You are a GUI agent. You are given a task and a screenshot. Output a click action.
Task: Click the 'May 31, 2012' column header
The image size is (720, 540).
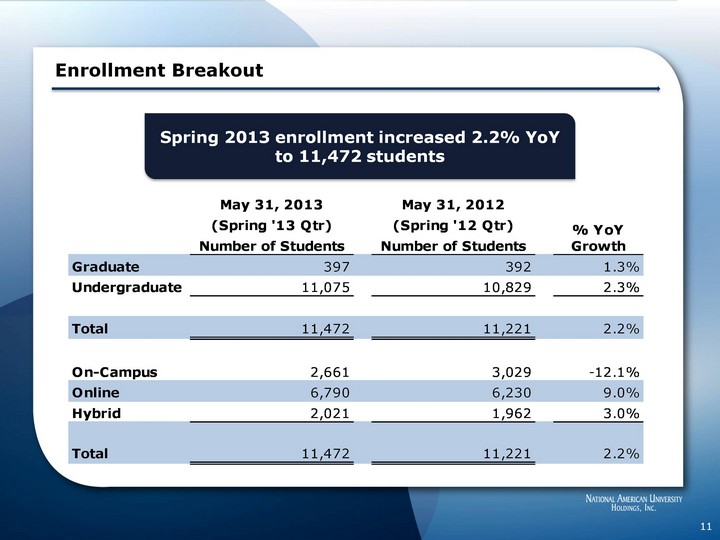coord(453,204)
